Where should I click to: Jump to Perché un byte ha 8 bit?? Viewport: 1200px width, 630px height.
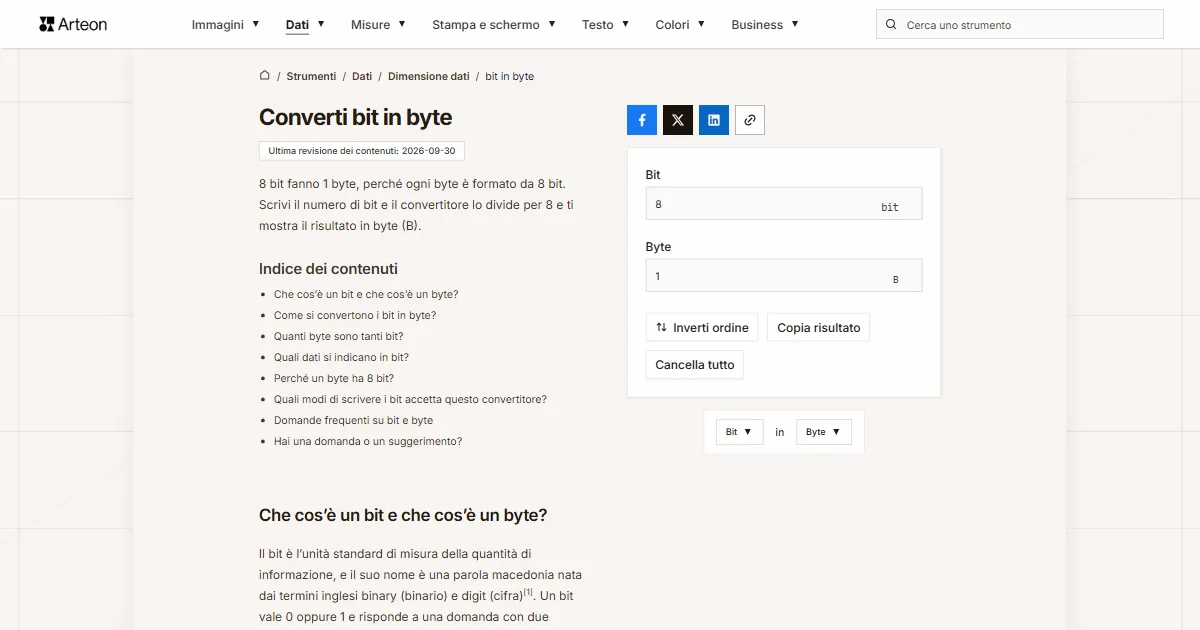[x=334, y=378]
